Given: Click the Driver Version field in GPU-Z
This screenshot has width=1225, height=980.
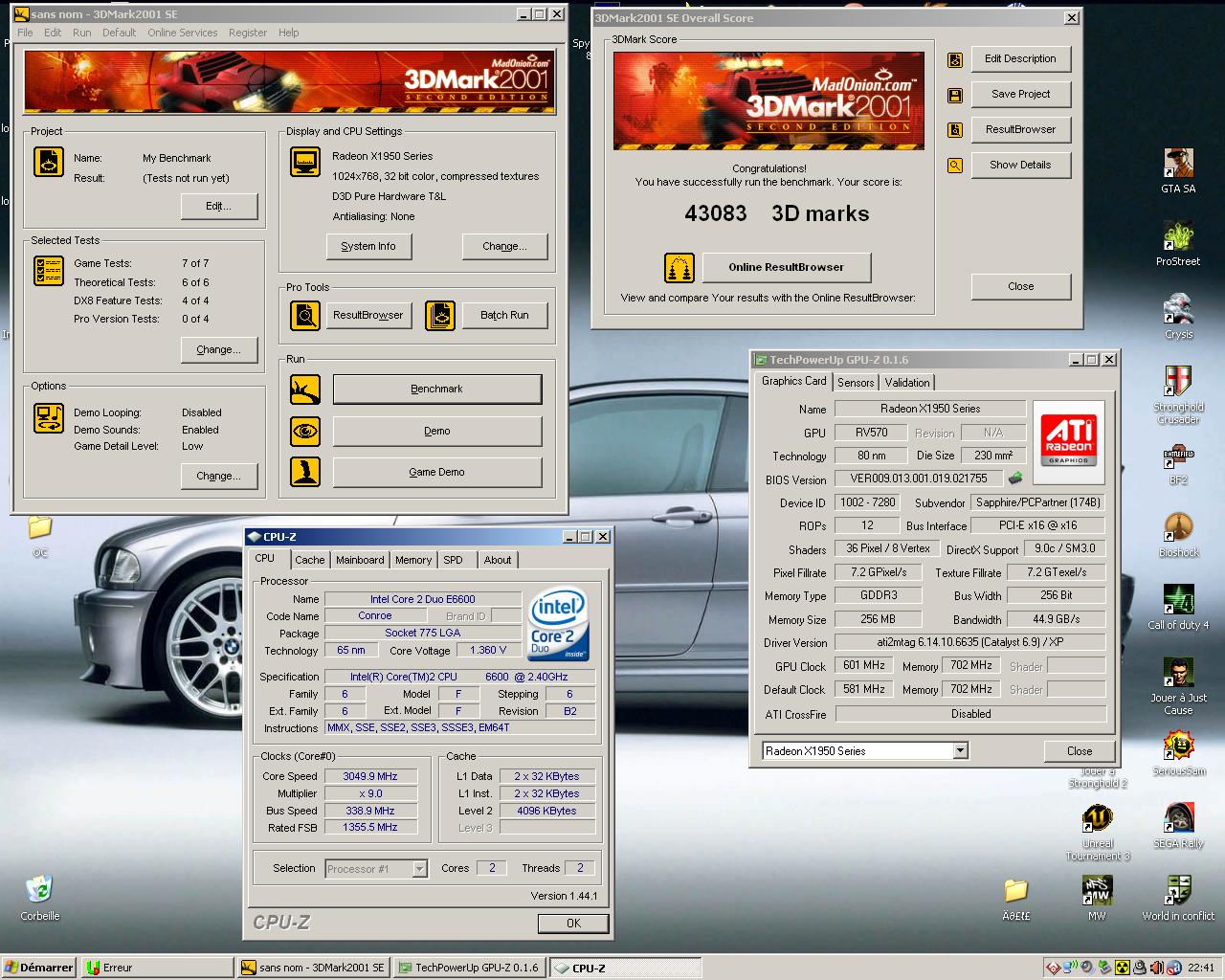Looking at the screenshot, I should [x=970, y=643].
